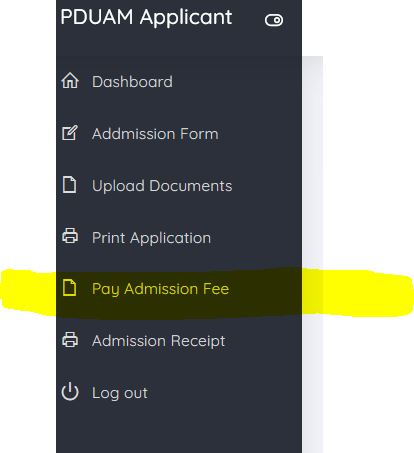Click empty sidebar space below Log out
The width and height of the screenshot is (414, 453).
(179, 430)
